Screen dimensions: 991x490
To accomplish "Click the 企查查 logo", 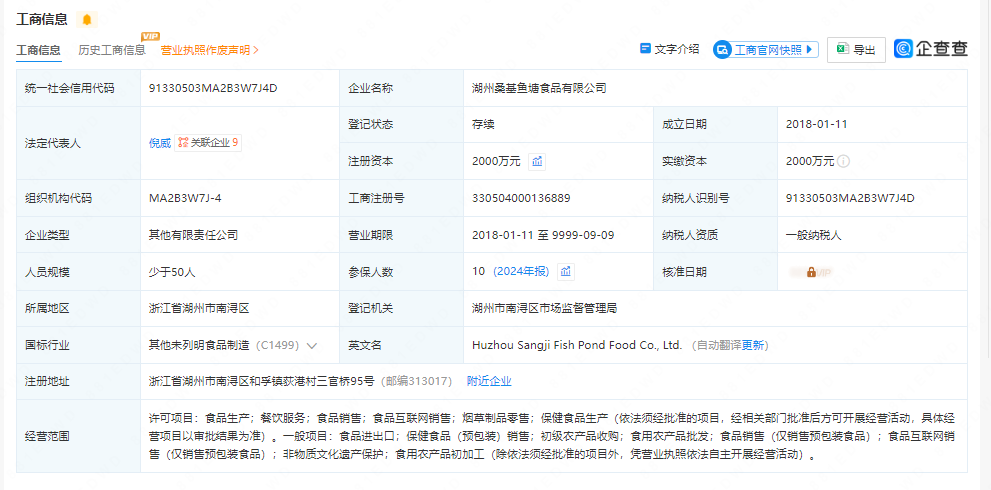I will [931, 49].
